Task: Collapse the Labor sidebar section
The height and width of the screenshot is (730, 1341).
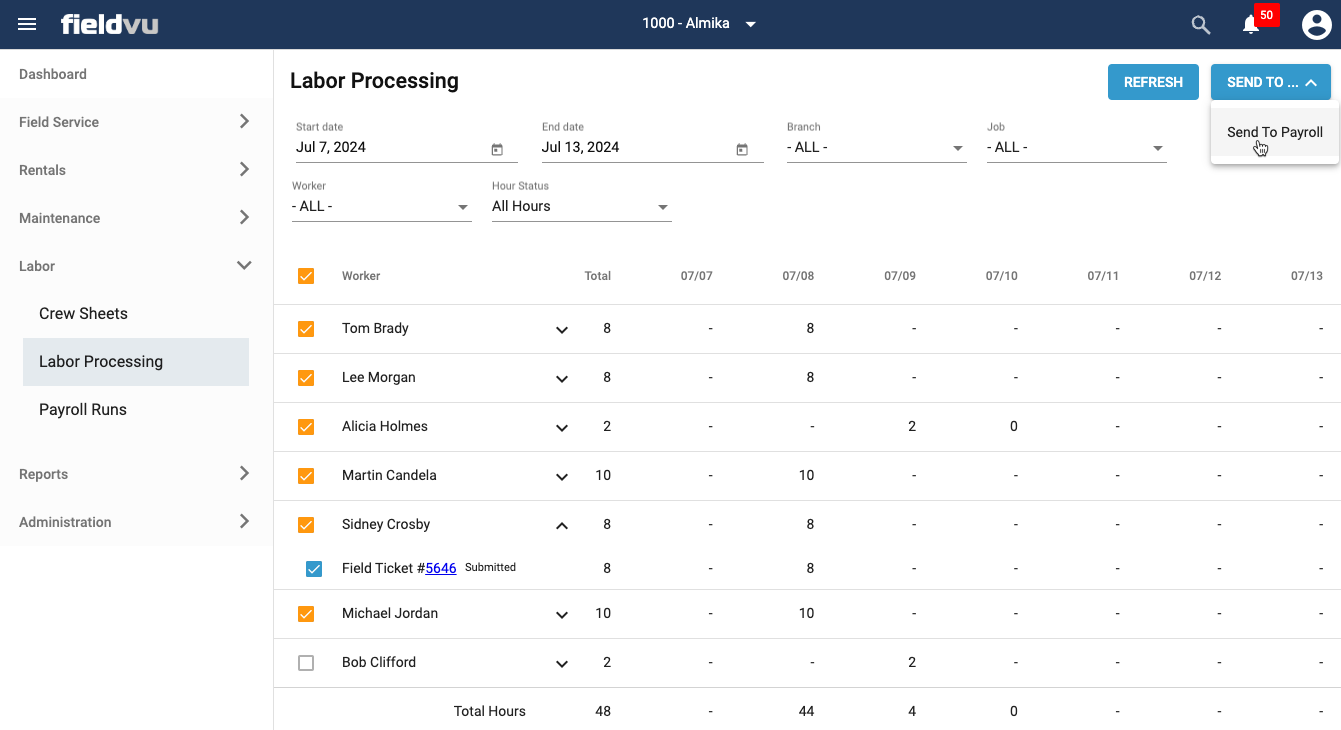Action: [136, 266]
